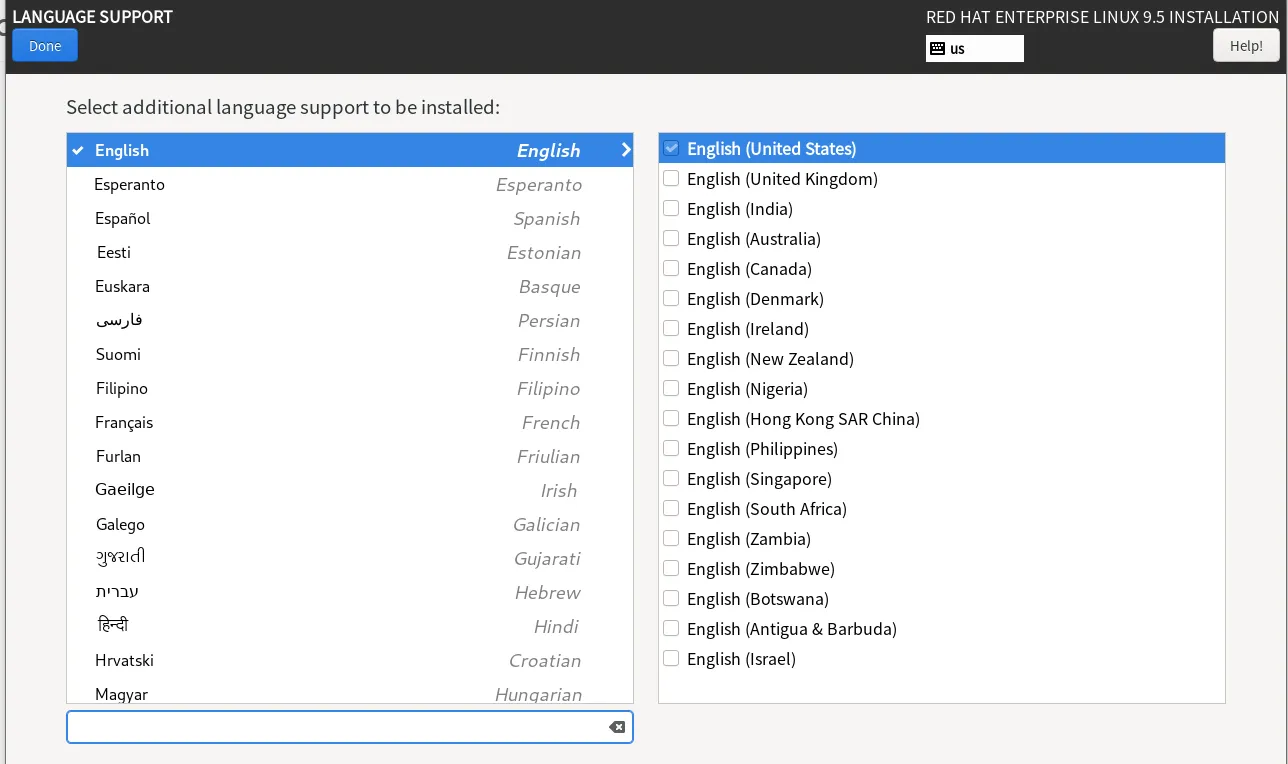Enable English (India) locale
1288x764 pixels.
coord(671,208)
